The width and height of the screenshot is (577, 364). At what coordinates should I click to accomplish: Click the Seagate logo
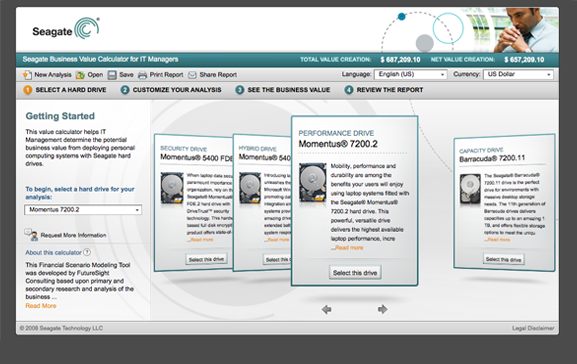(66, 28)
